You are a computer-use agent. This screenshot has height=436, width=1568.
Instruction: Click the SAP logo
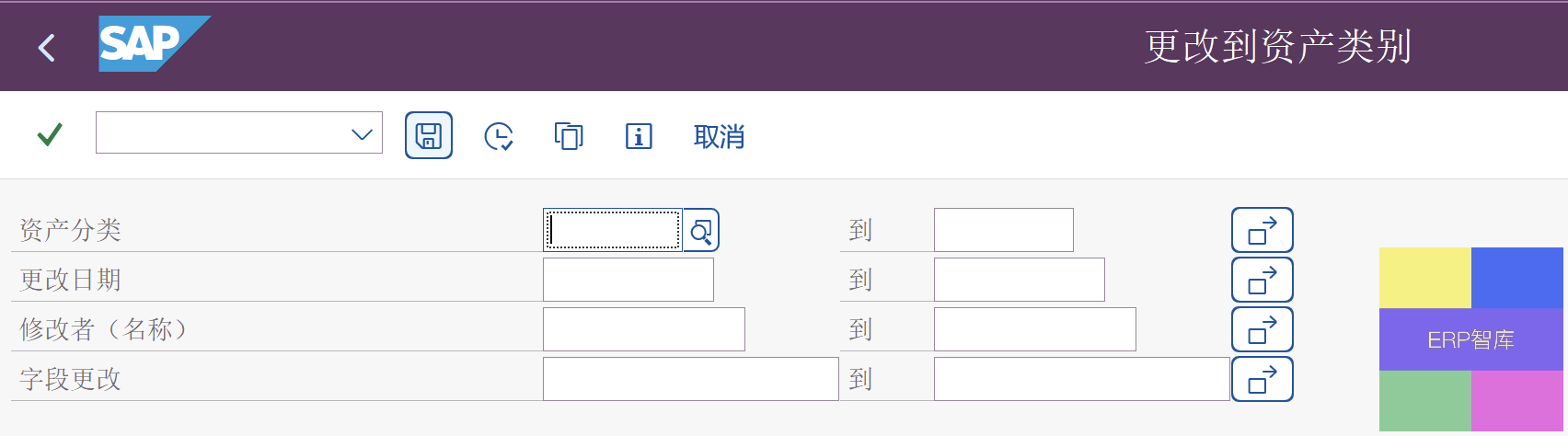pos(154,44)
